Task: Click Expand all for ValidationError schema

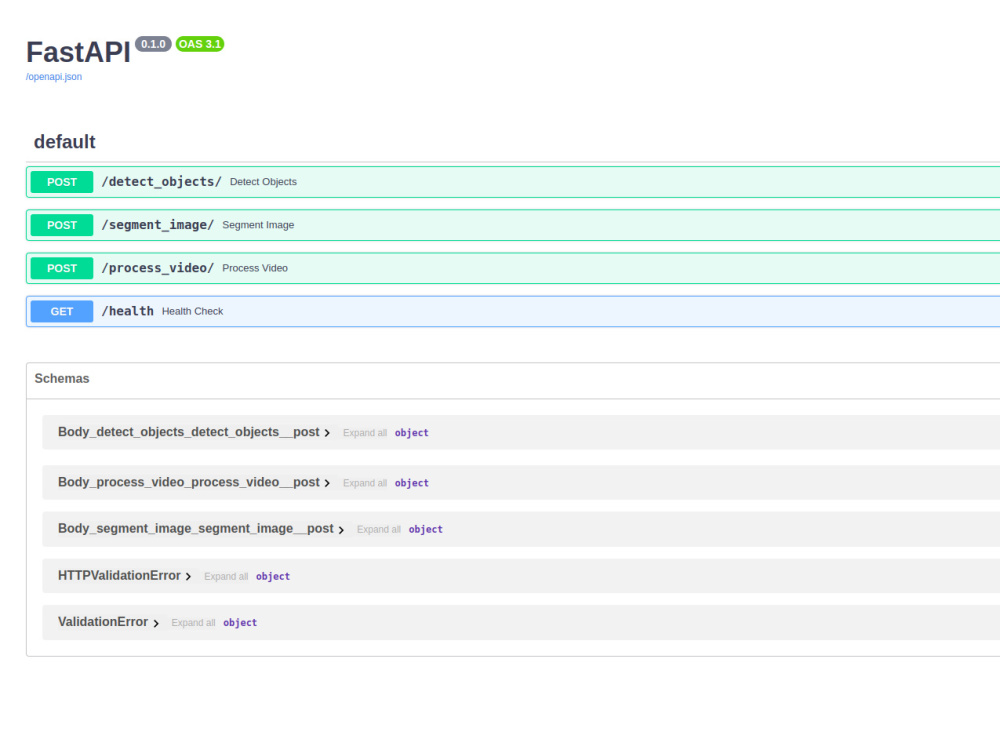Action: pyautogui.click(x=193, y=623)
